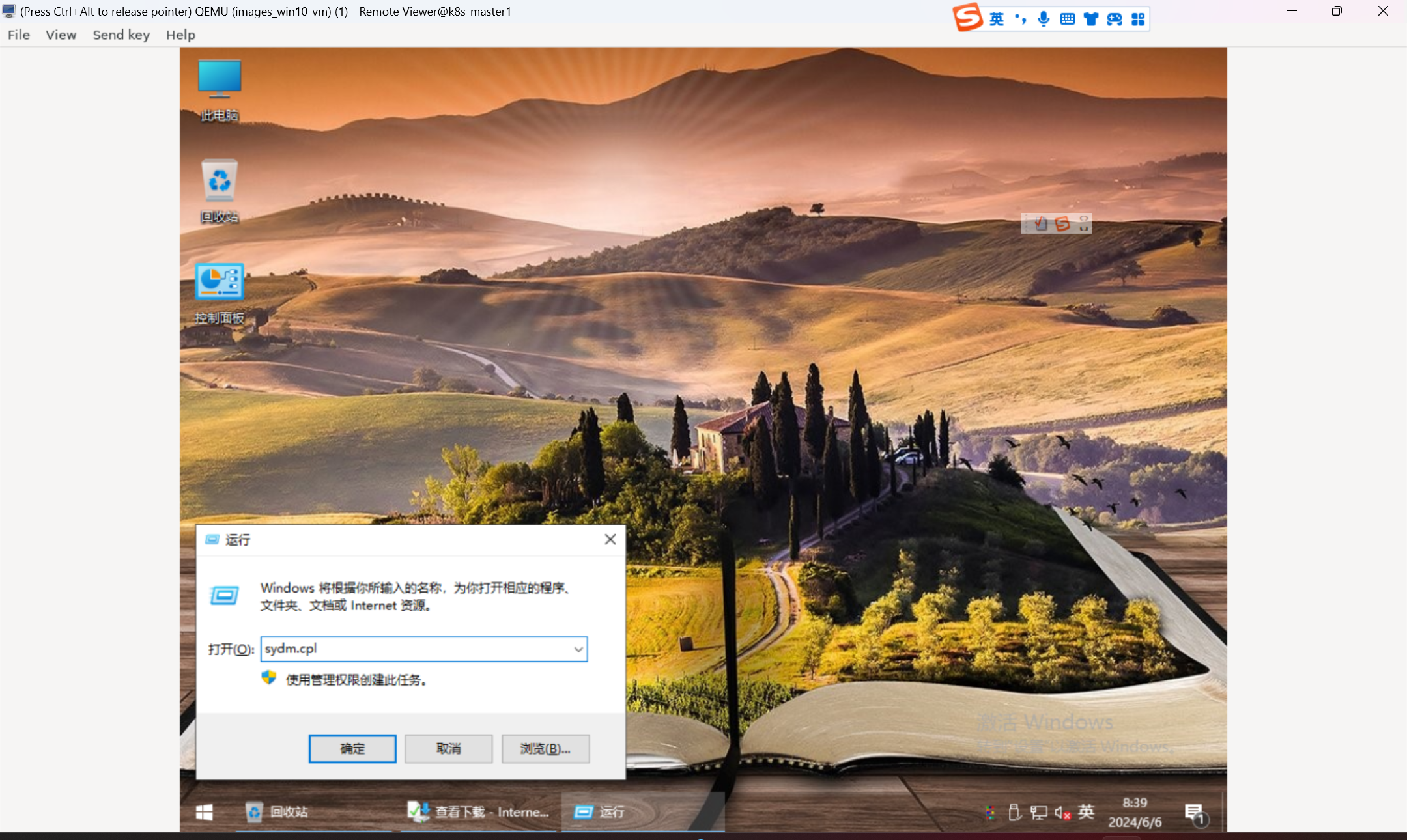Click the Windows Start button
This screenshot has height=840, width=1407.
click(x=204, y=812)
